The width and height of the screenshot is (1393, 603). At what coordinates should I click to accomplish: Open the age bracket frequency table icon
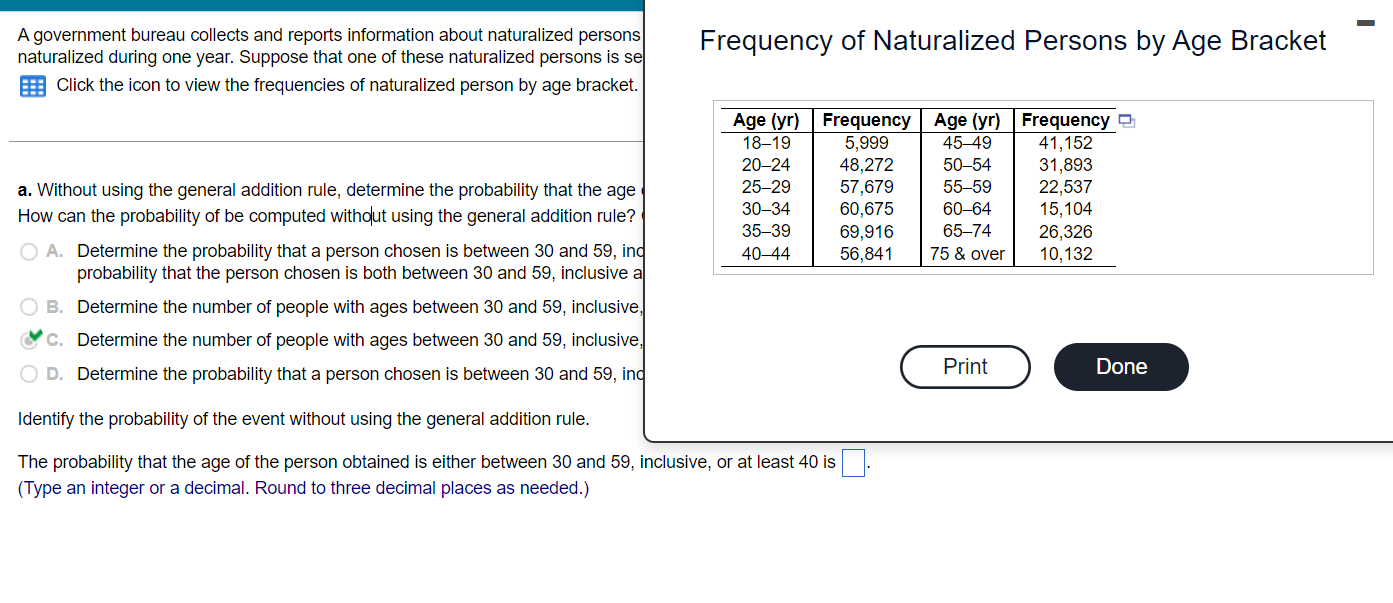32,86
